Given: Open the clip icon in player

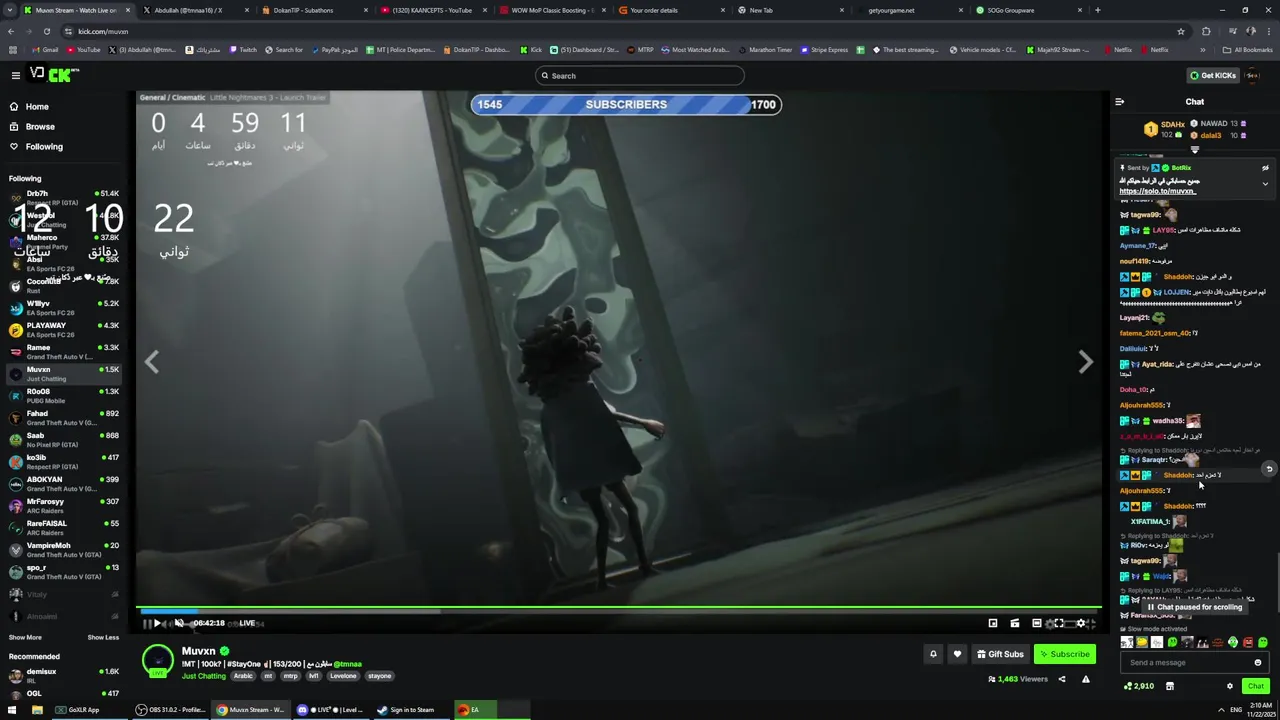Looking at the screenshot, I should point(1015,623).
